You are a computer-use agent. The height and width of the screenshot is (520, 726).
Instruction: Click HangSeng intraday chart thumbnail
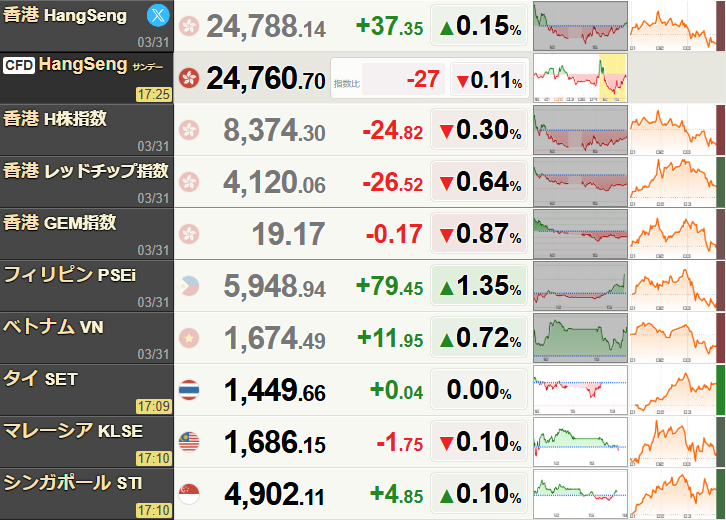[580, 26]
